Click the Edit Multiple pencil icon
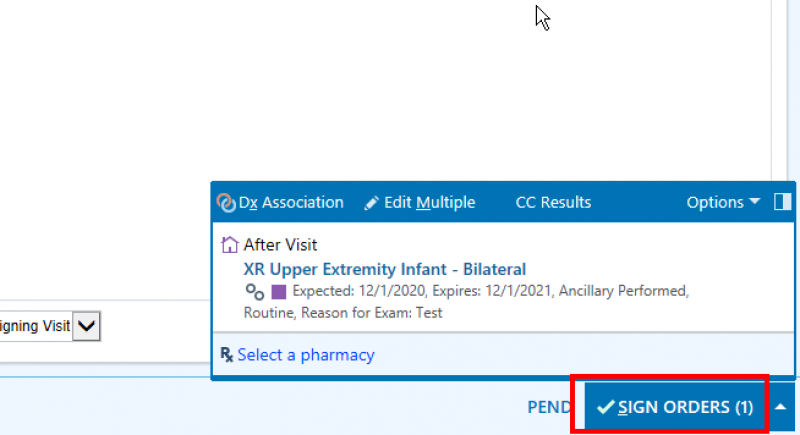 [x=371, y=203]
